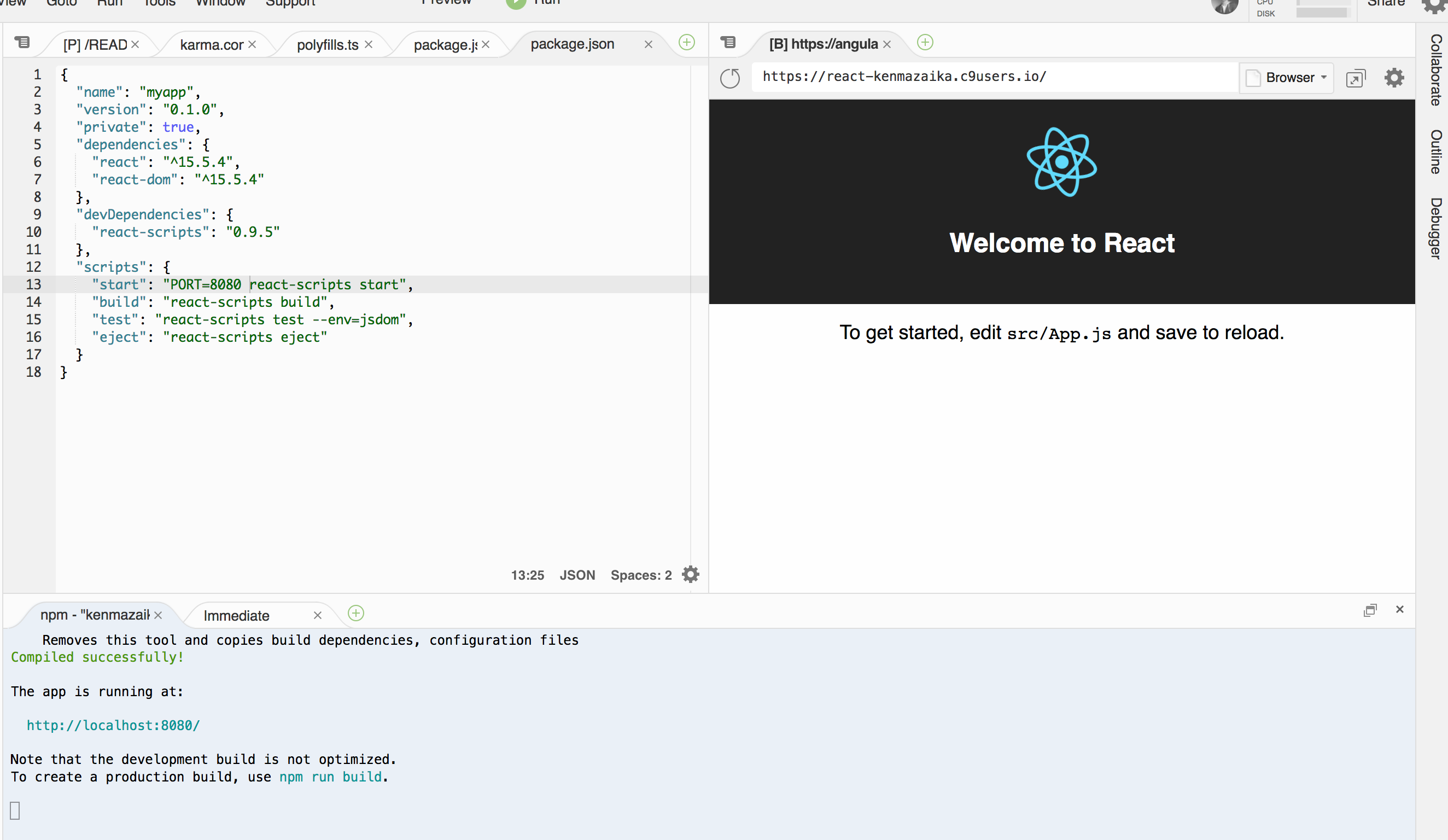
Task: Open preview settings gear icon
Action: tap(1394, 78)
